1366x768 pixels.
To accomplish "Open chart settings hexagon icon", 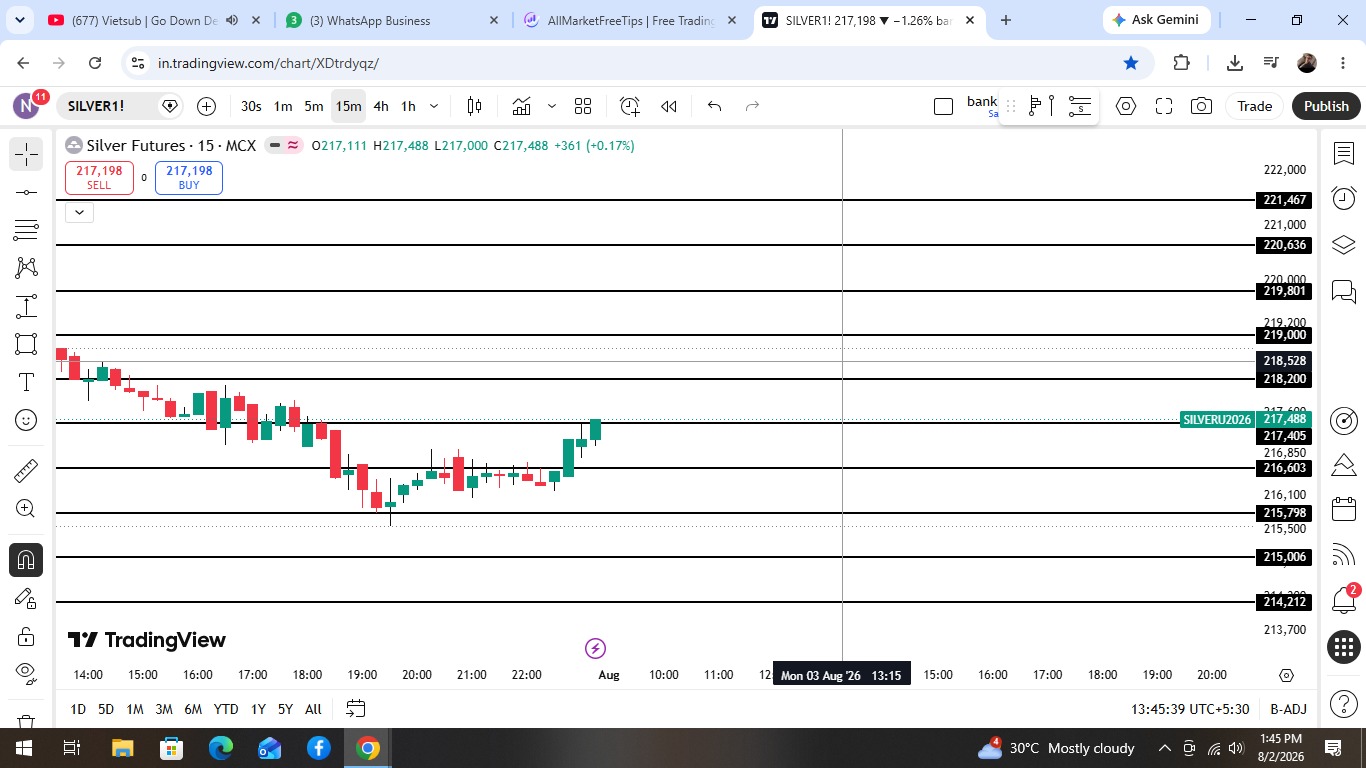I will click(x=1126, y=106).
